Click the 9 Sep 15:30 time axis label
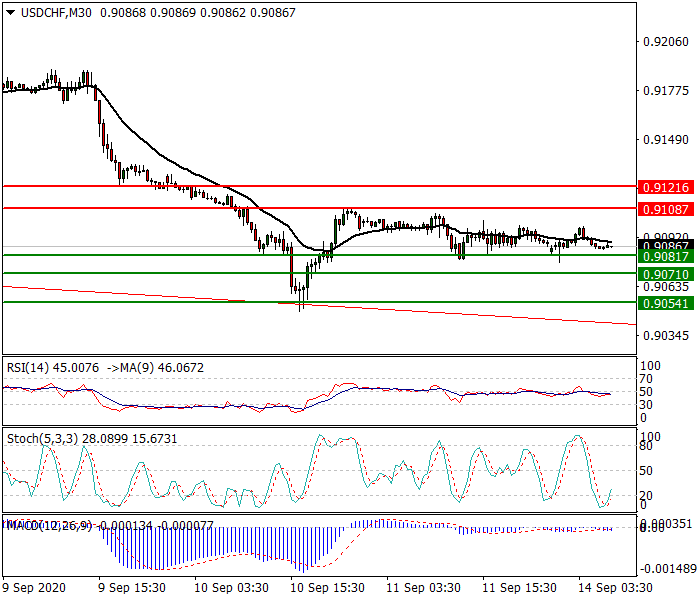 point(132,588)
